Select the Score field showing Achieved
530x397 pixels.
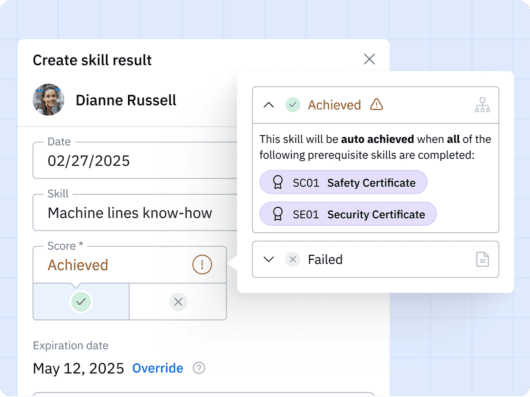(129, 265)
